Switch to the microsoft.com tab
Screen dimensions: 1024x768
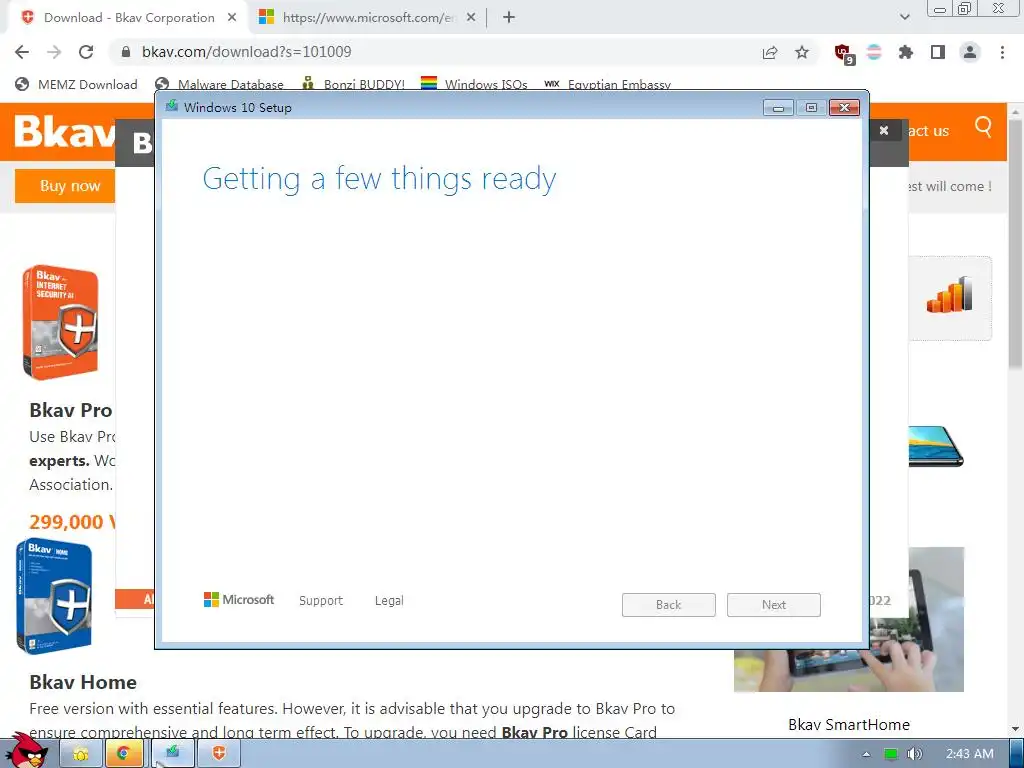[369, 18]
